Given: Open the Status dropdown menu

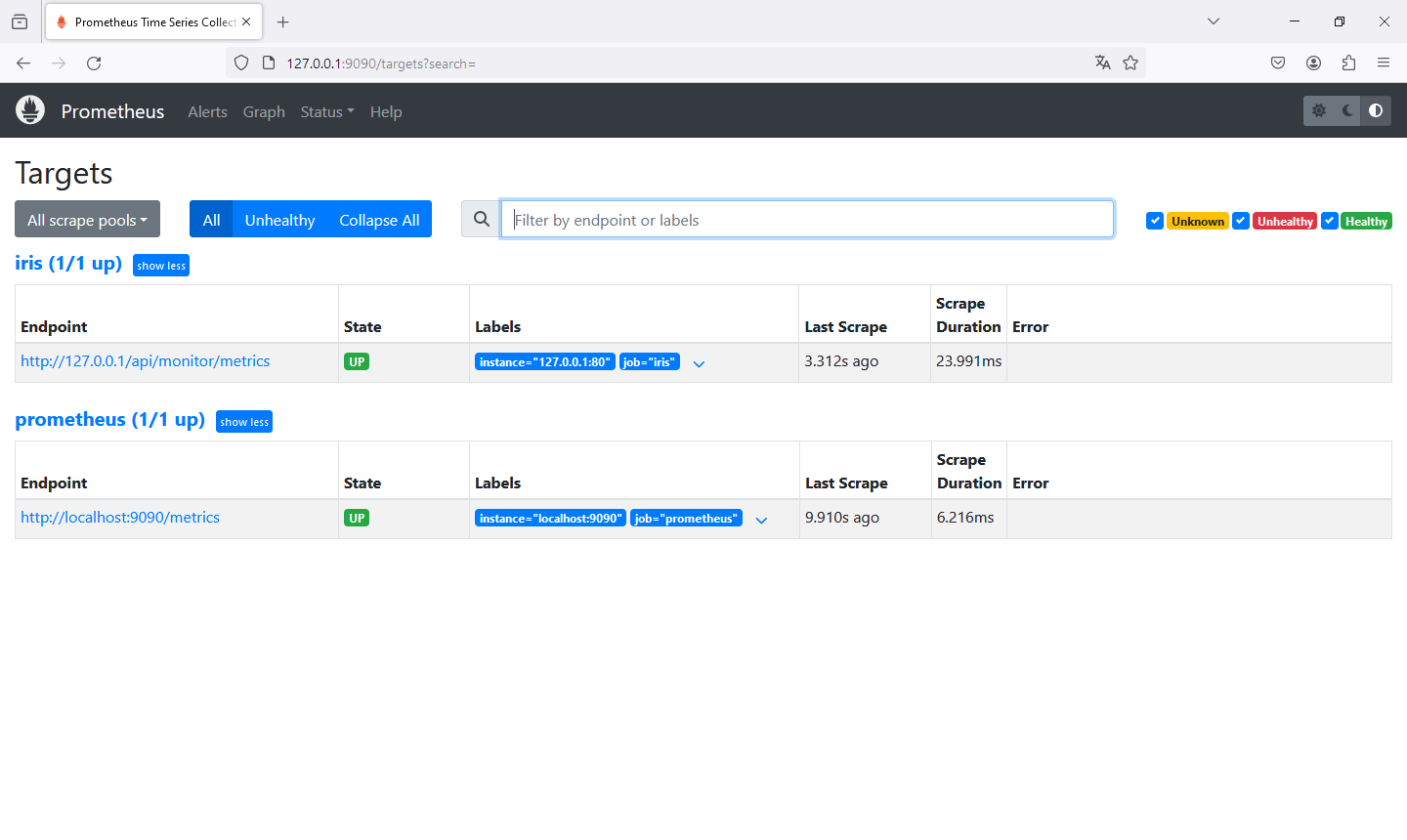Looking at the screenshot, I should [x=327, y=111].
